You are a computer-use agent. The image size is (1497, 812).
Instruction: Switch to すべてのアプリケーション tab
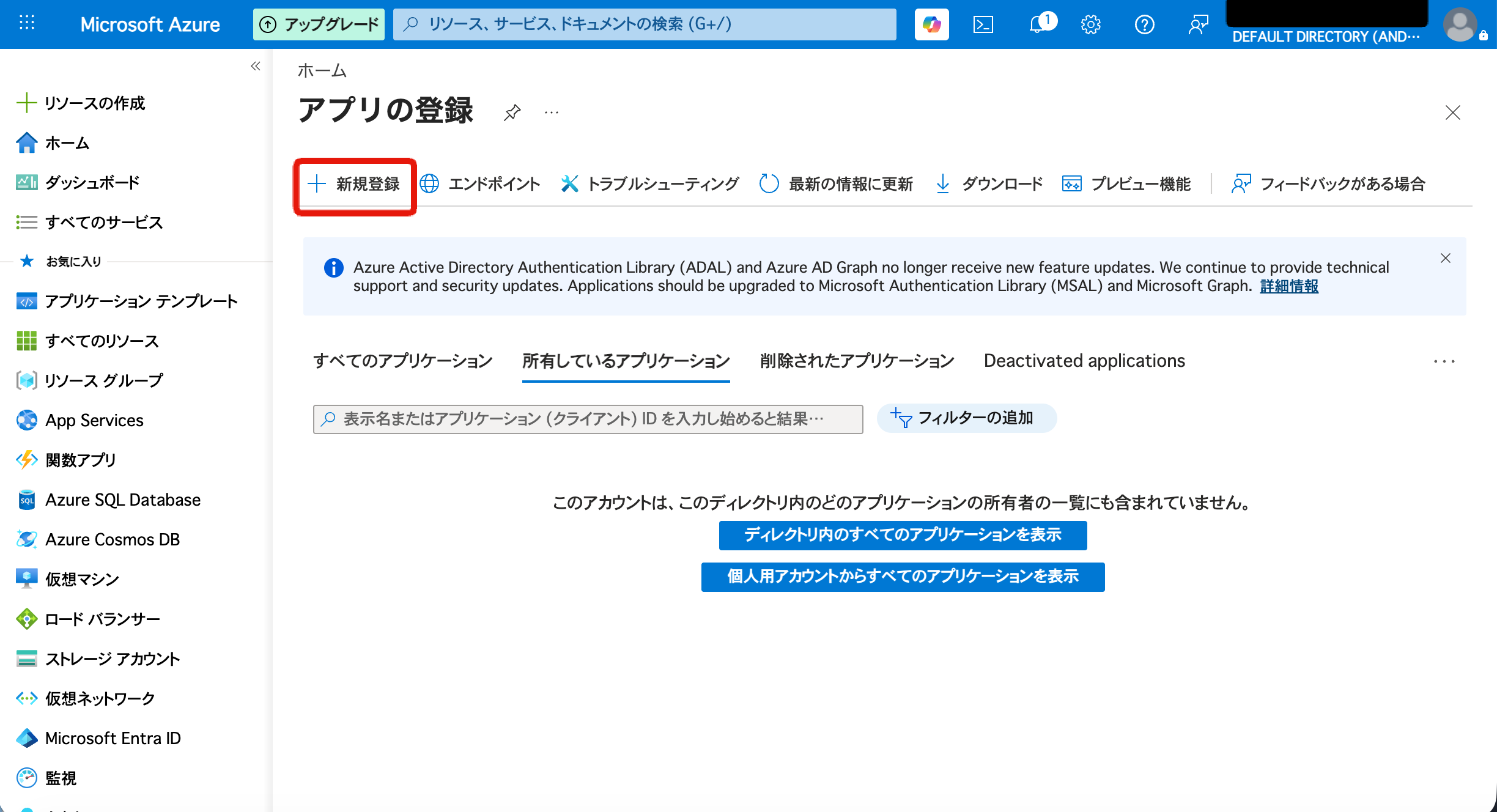point(403,361)
